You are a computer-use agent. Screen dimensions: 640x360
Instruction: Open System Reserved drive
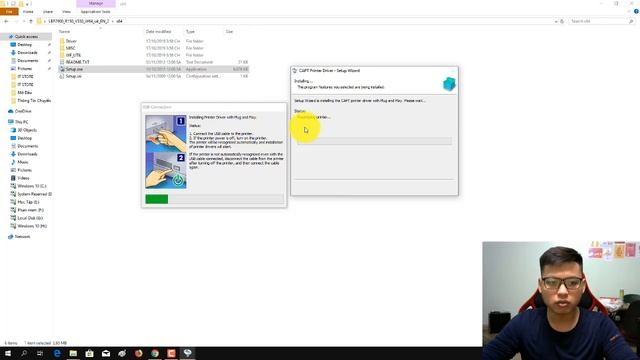click(34, 194)
